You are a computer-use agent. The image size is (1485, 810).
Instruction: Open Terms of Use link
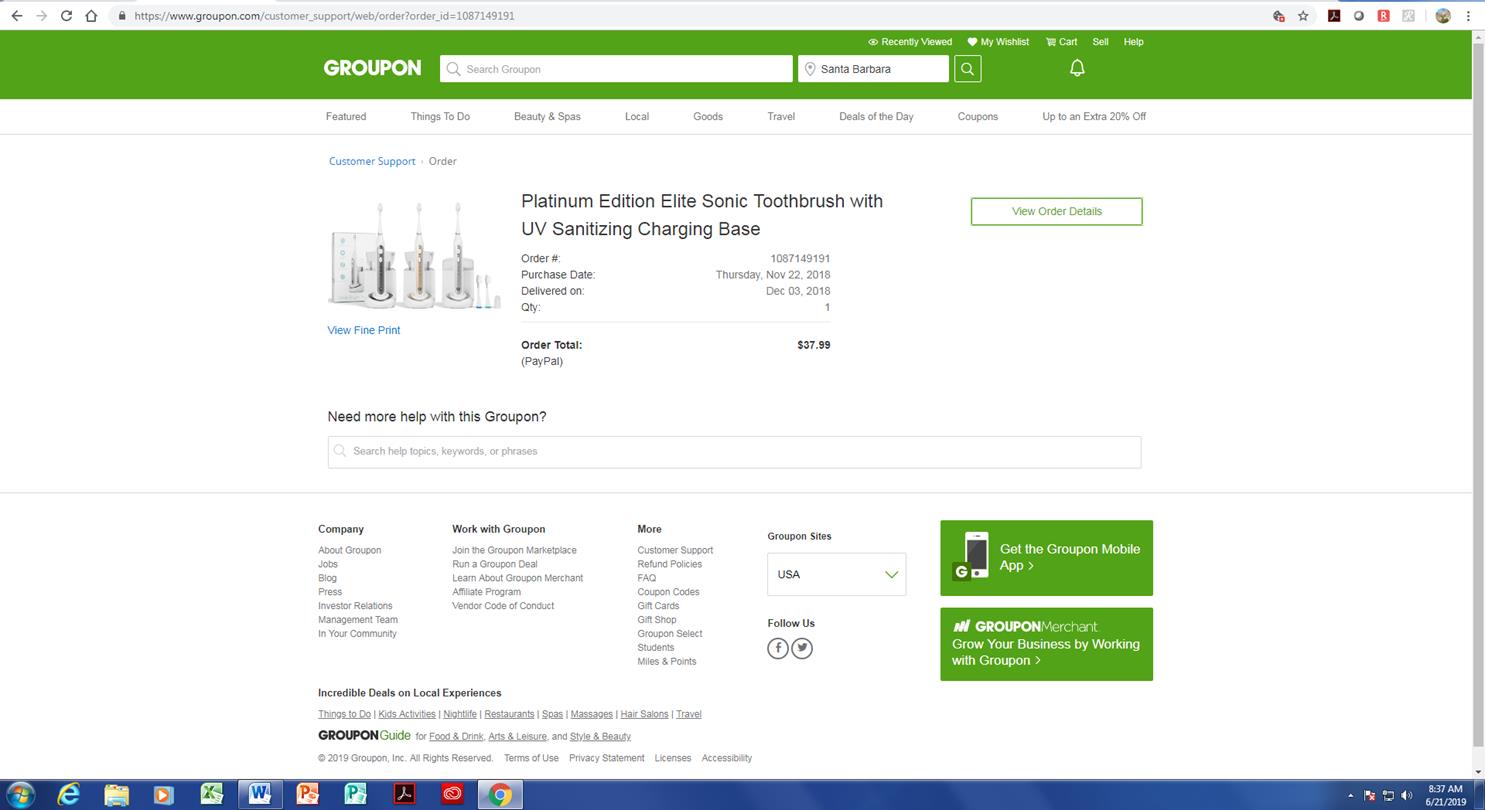click(531, 758)
